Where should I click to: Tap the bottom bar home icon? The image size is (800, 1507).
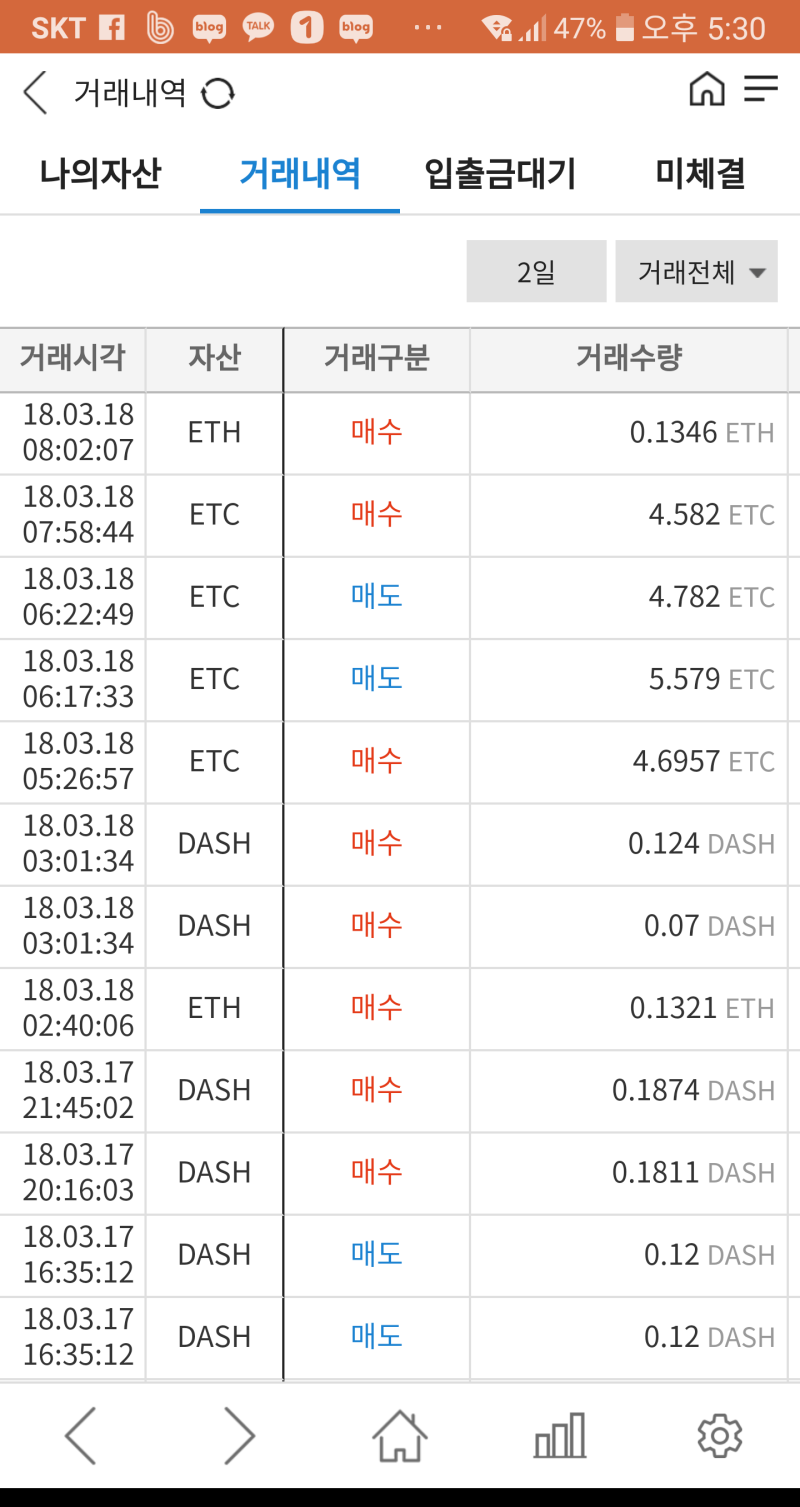399,1435
